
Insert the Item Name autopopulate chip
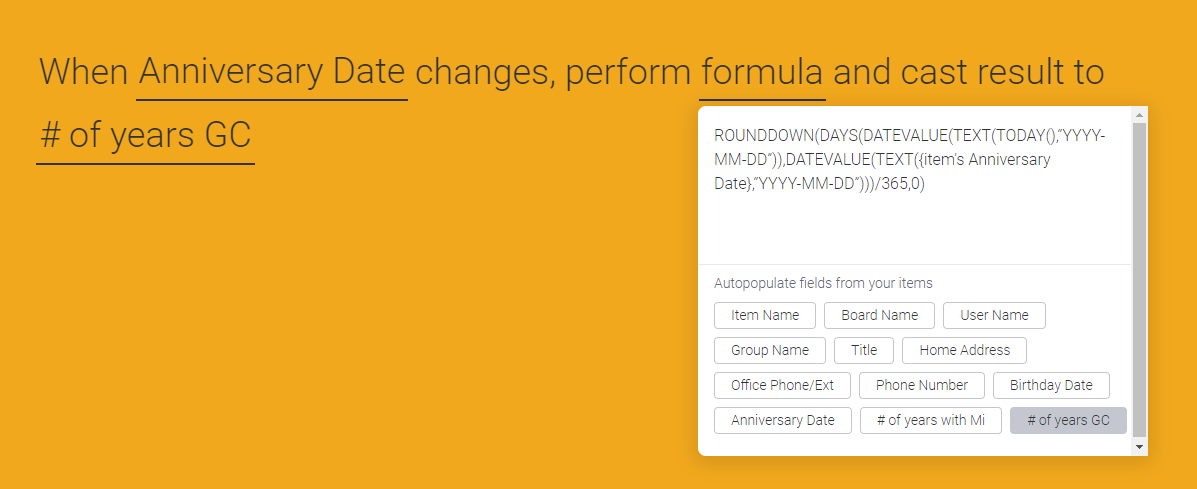click(x=765, y=315)
